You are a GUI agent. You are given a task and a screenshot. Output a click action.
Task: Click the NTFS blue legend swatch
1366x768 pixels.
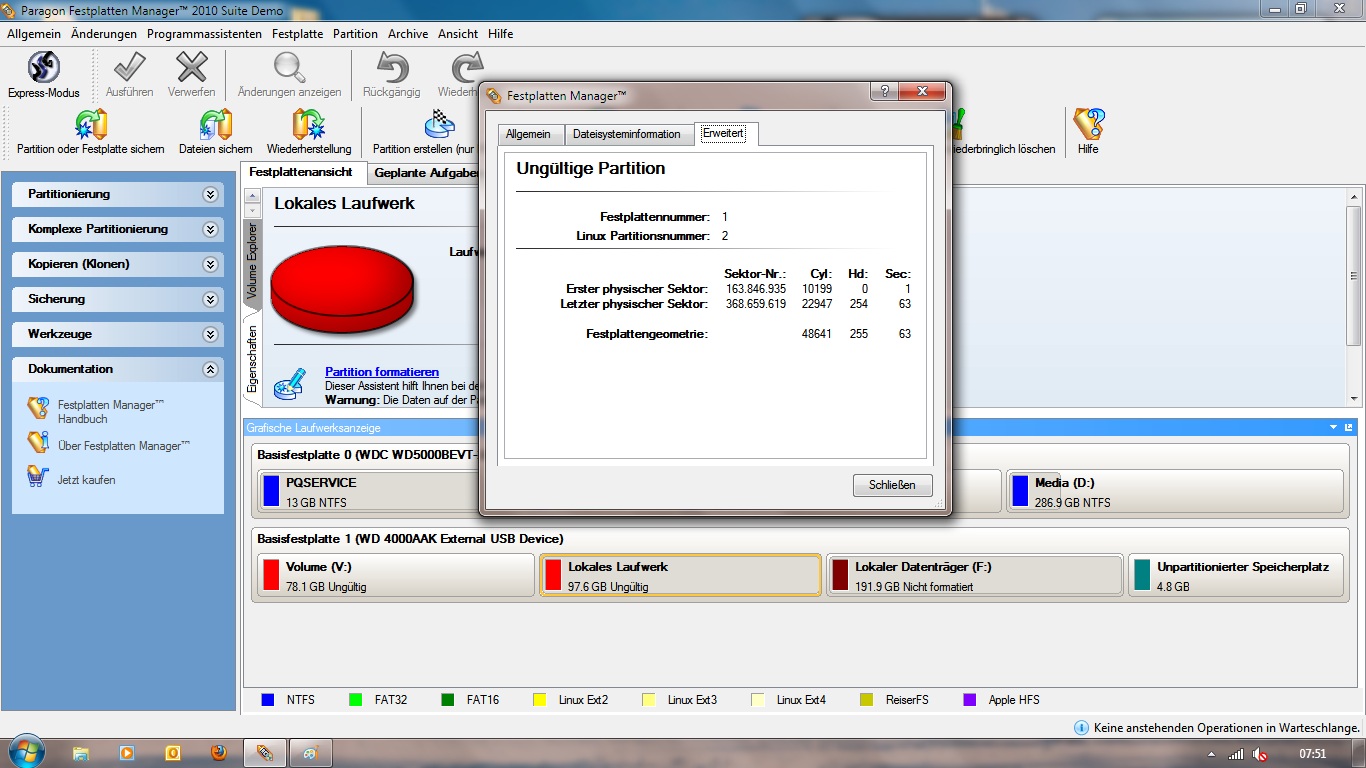[x=267, y=700]
